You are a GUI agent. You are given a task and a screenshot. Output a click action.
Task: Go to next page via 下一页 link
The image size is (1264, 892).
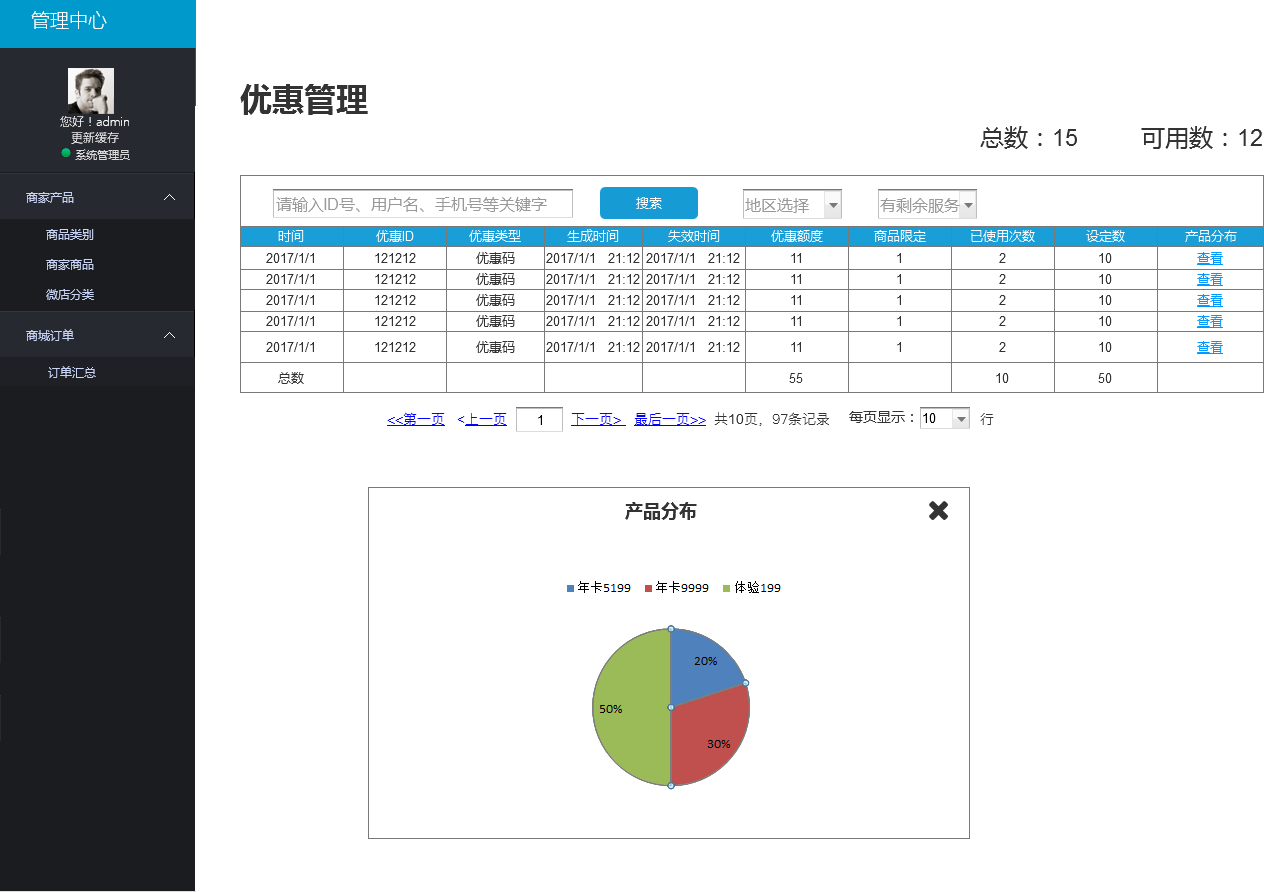[x=598, y=420]
